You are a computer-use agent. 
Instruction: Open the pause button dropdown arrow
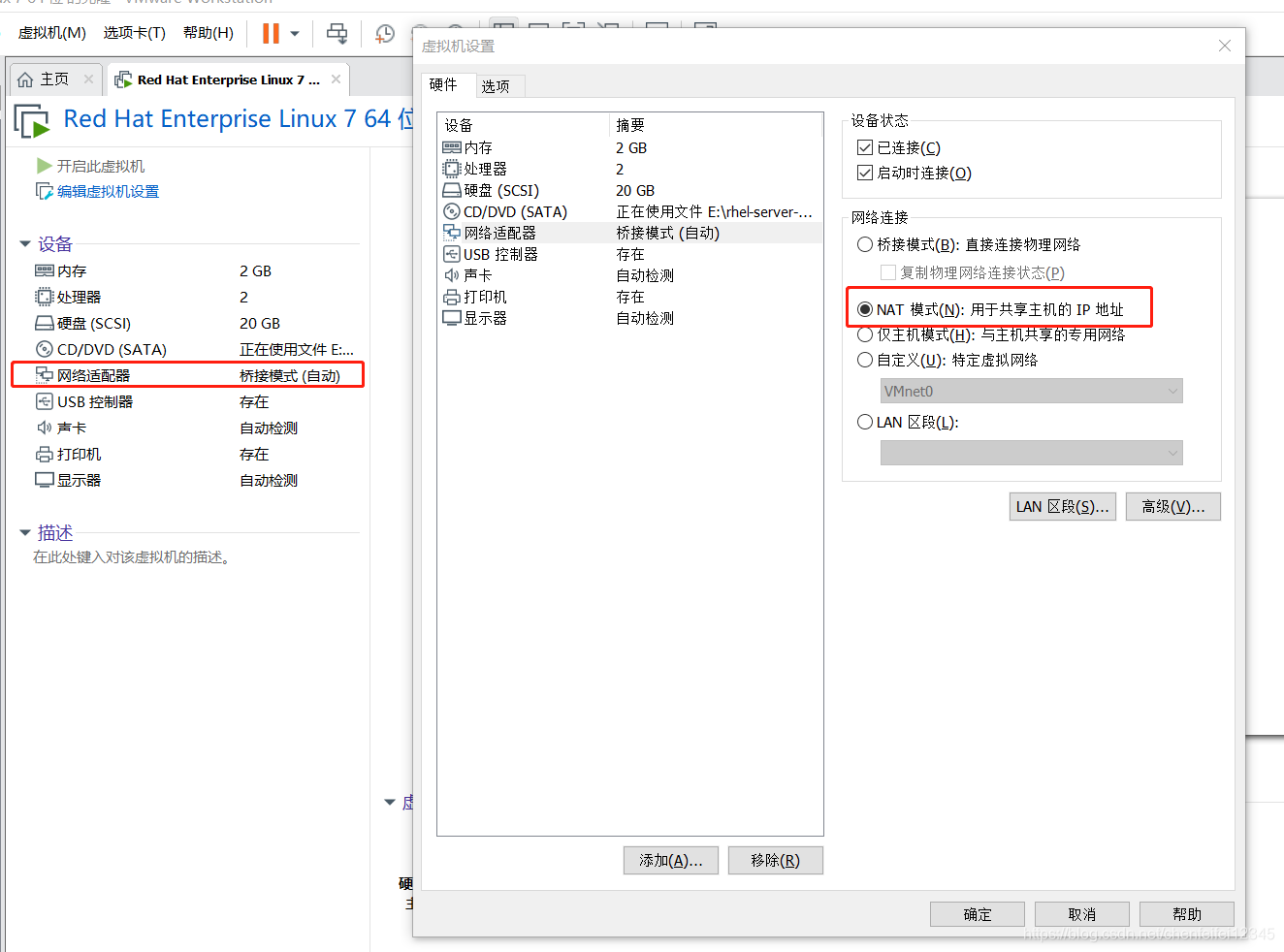pos(294,32)
